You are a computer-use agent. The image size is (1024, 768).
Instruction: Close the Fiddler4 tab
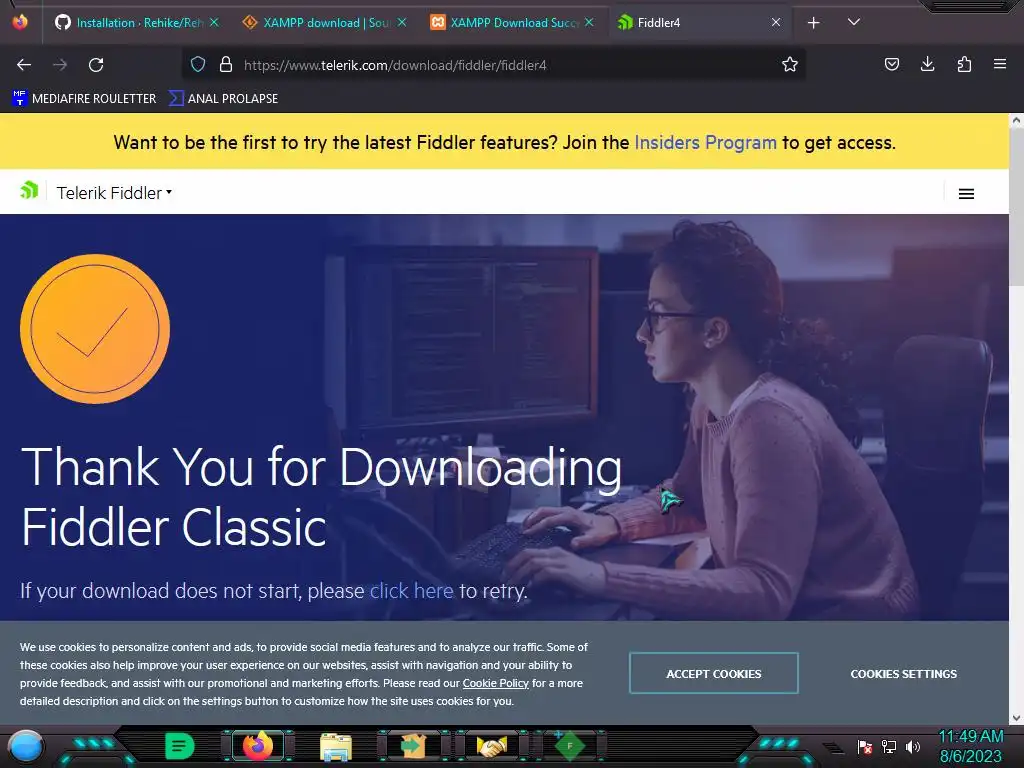coord(776,23)
